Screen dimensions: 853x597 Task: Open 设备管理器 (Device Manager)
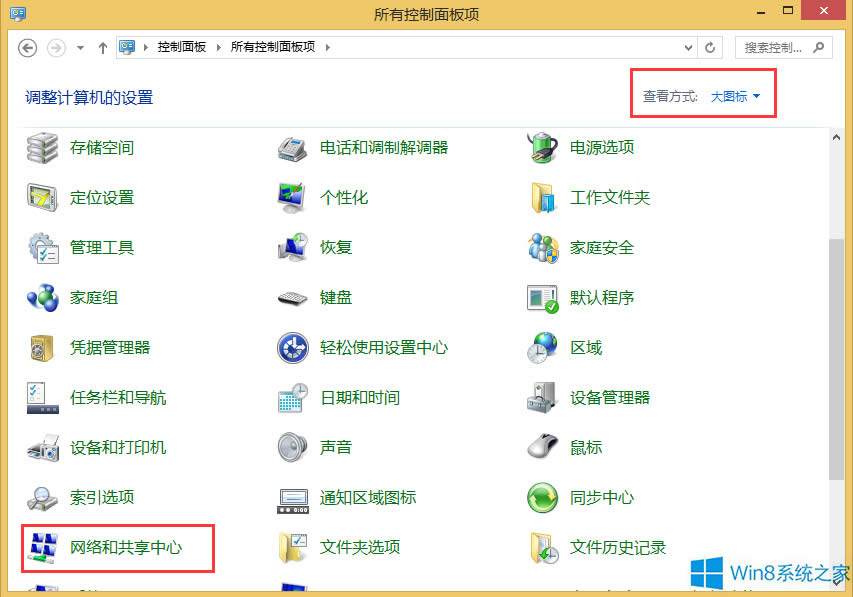click(x=610, y=397)
